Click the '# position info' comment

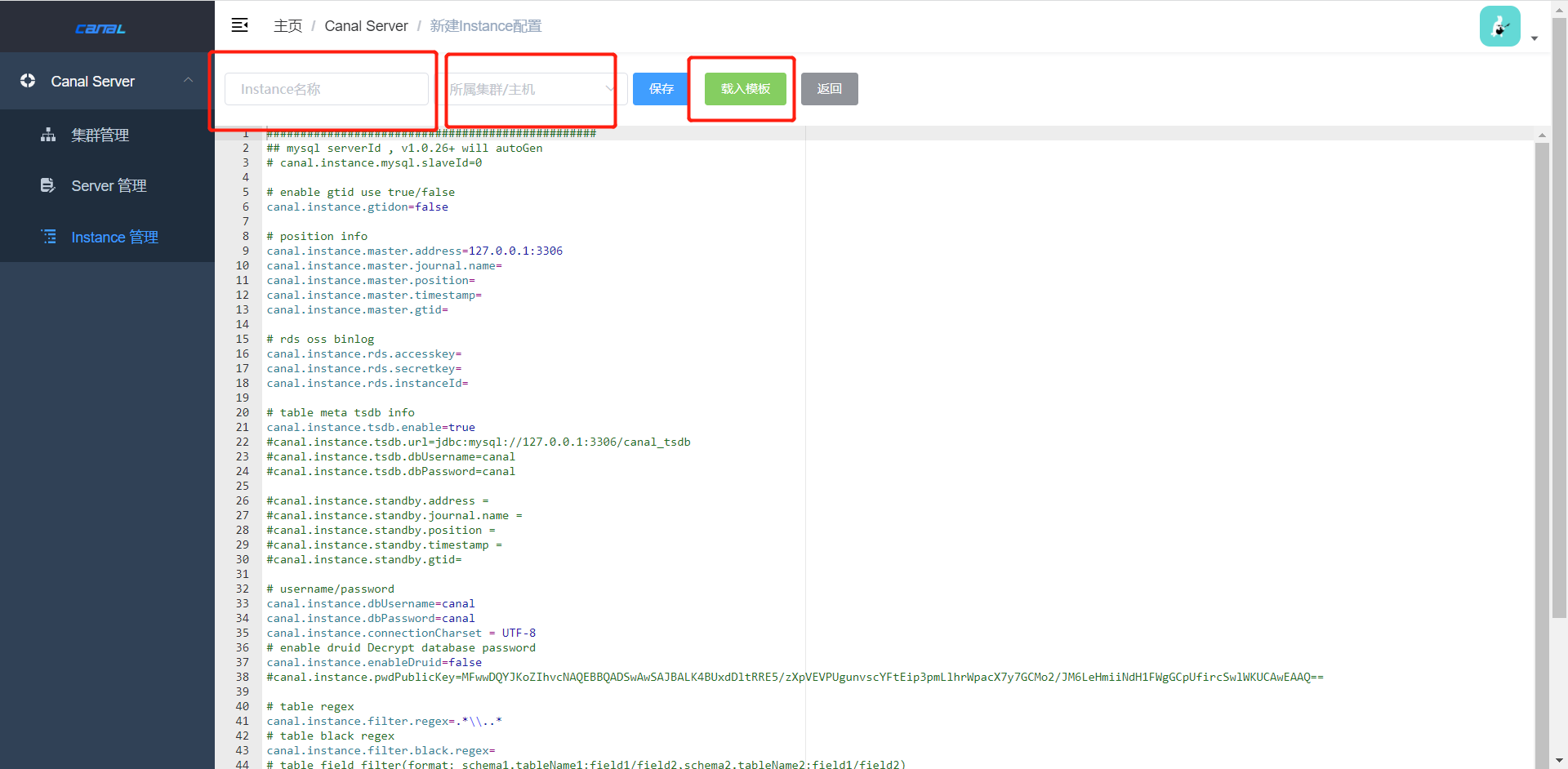(317, 236)
